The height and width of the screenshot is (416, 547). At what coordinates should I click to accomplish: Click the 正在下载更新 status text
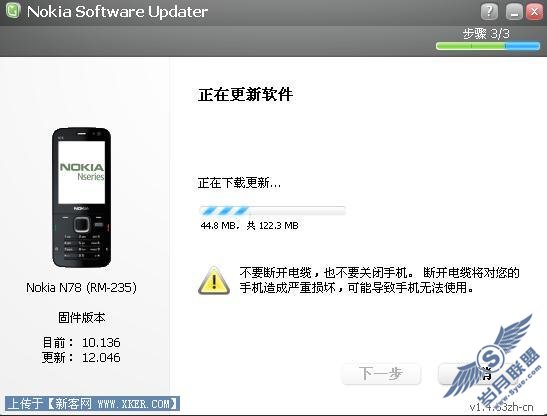click(x=239, y=183)
